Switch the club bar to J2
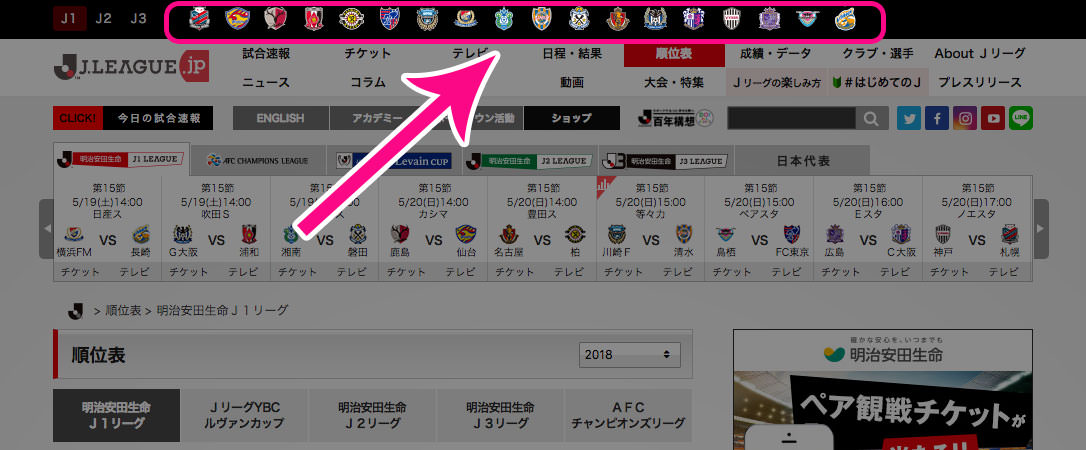This screenshot has width=1086, height=450. click(x=103, y=19)
